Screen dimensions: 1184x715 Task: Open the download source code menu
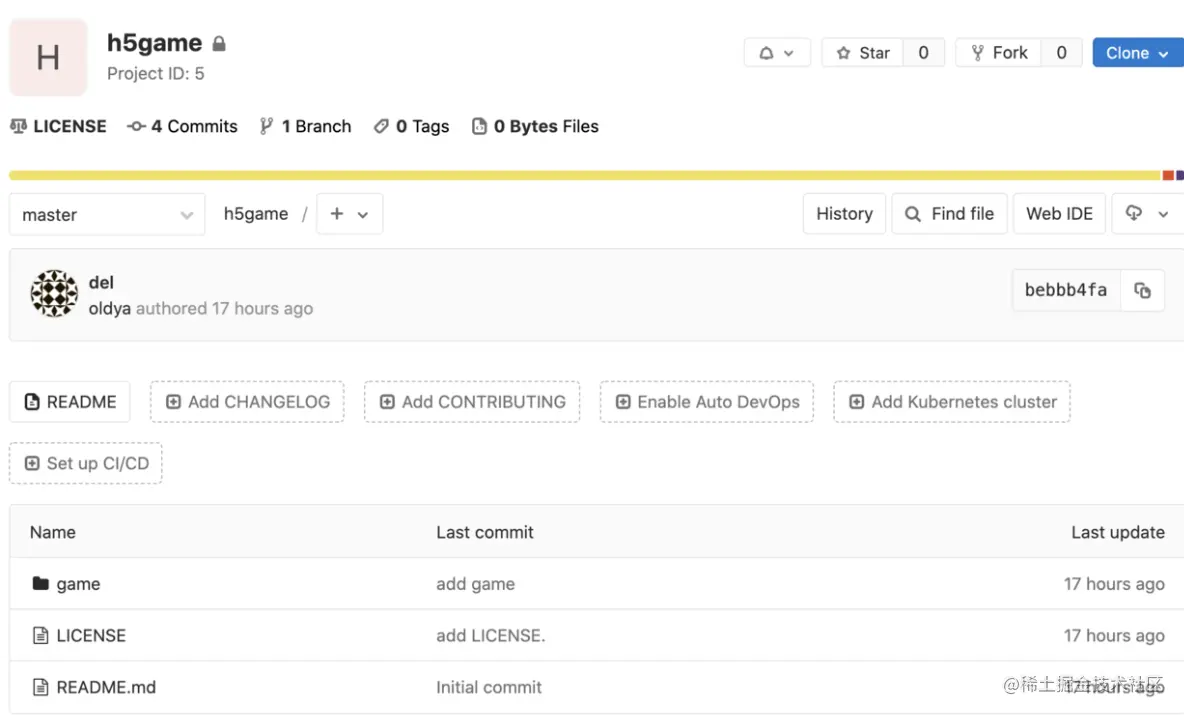tap(1146, 214)
